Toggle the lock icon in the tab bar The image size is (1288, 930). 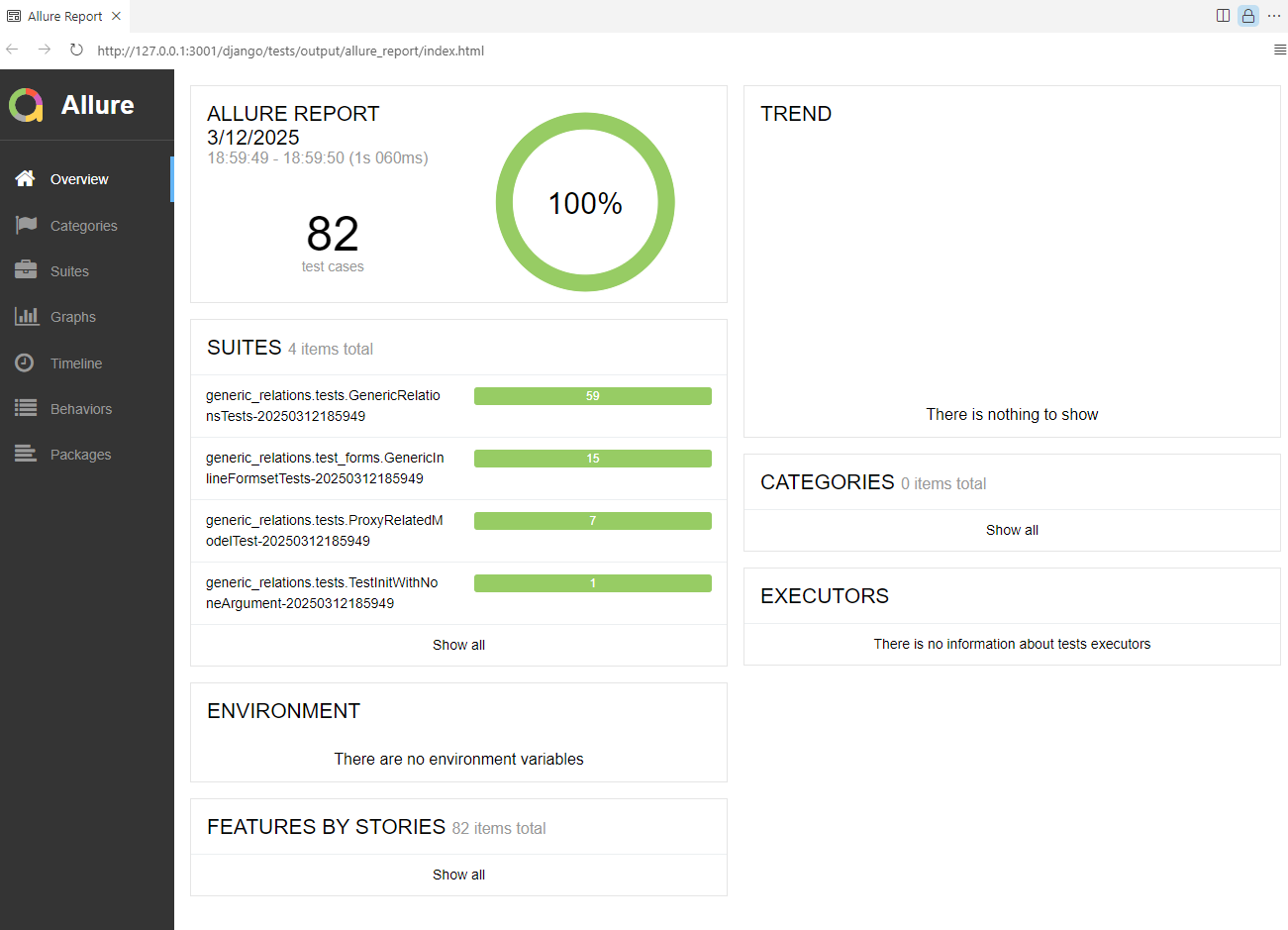click(x=1248, y=16)
